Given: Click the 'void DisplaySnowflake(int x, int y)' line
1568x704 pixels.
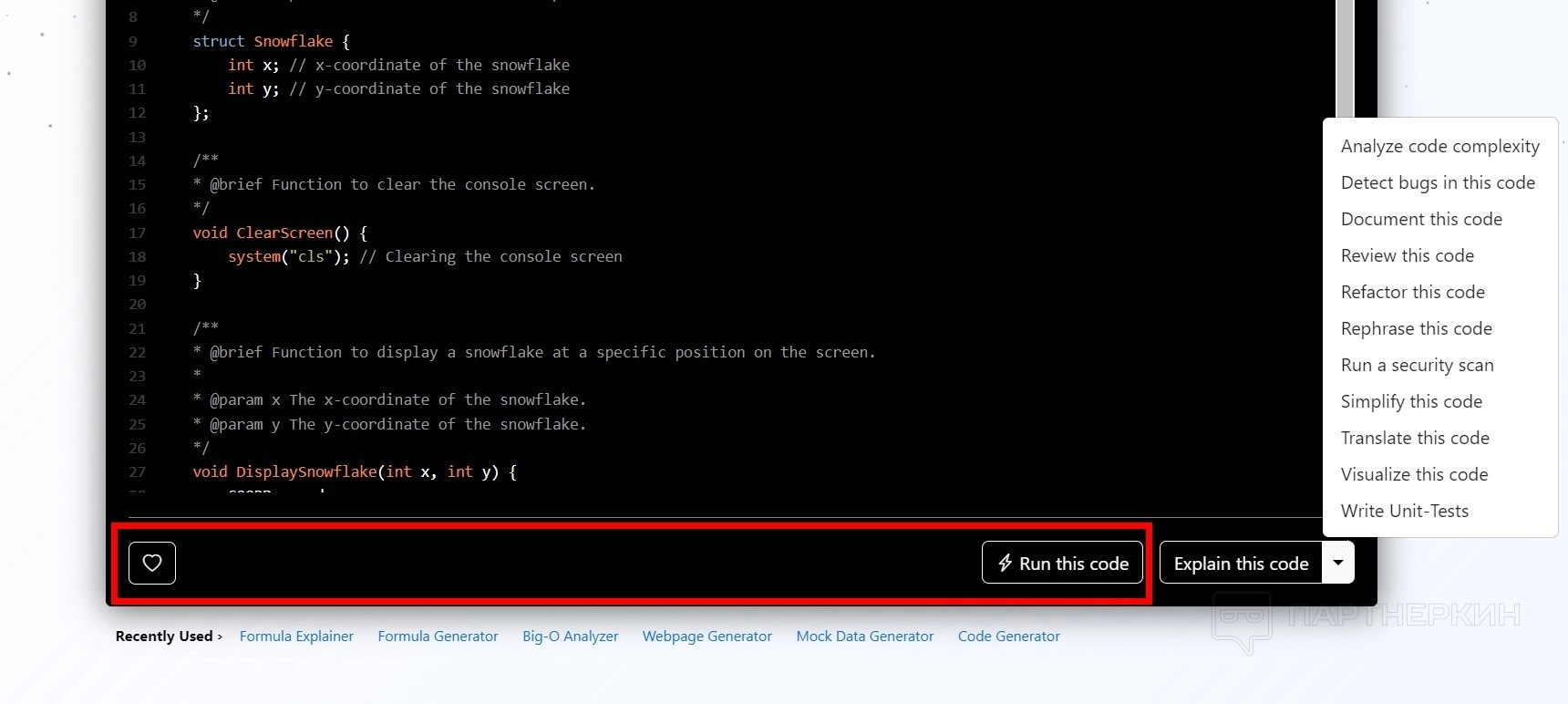Looking at the screenshot, I should pos(354,471).
